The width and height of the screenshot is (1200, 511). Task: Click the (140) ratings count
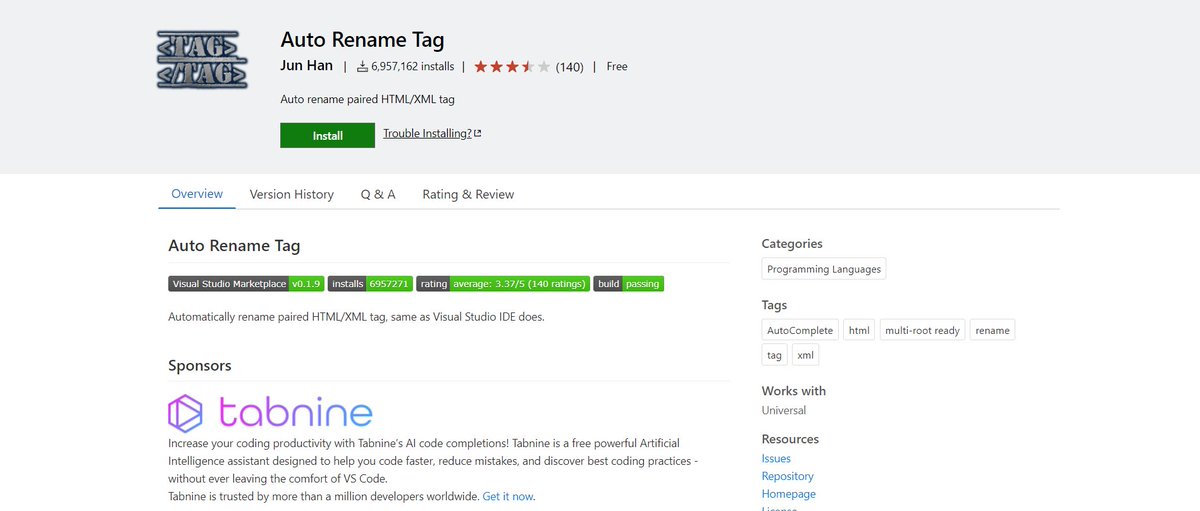coord(570,67)
